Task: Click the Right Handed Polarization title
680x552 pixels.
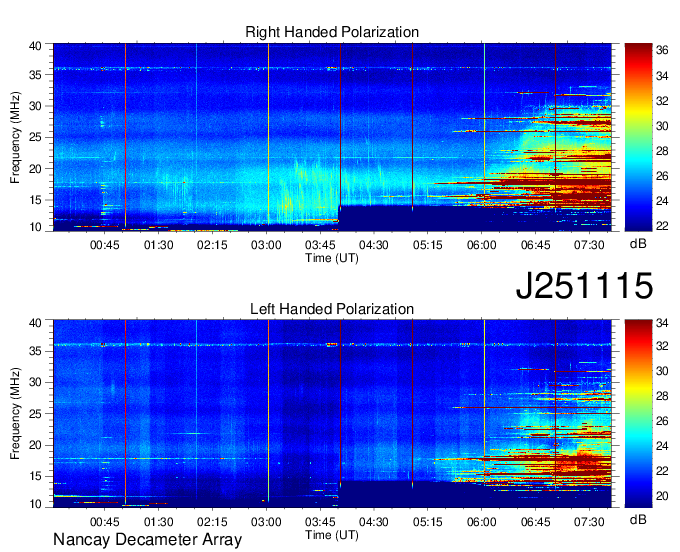Action: pos(332,33)
